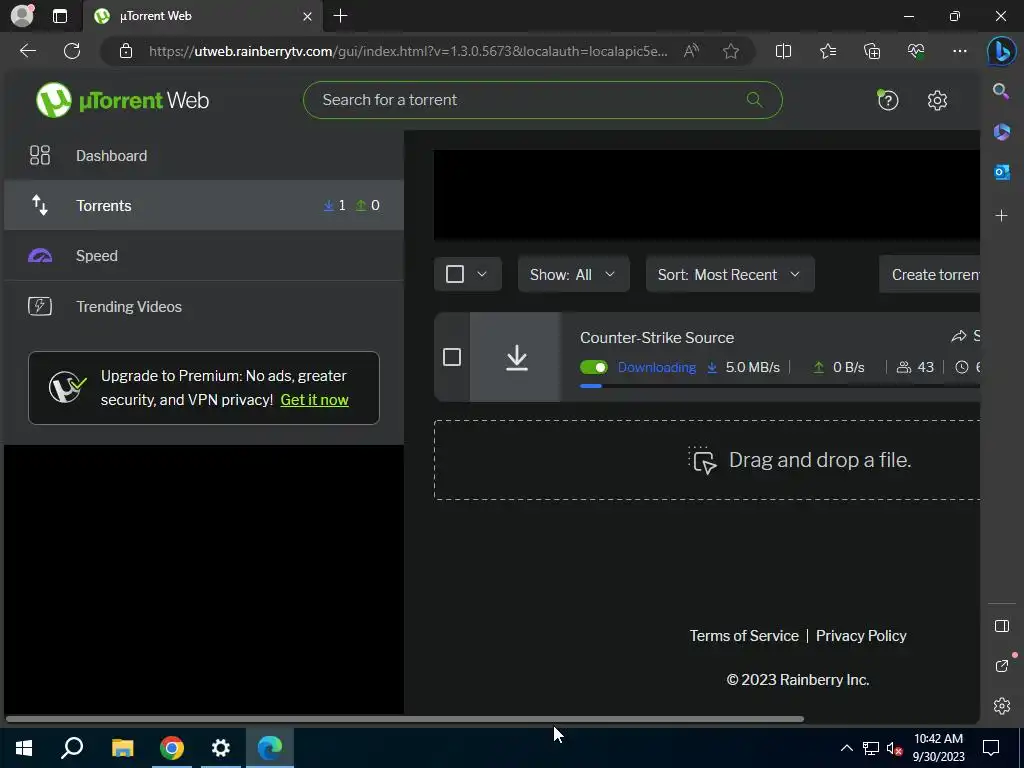Screen dimensions: 1024x768
Task: Click the Drag and drop a file area
Action: [x=707, y=460]
